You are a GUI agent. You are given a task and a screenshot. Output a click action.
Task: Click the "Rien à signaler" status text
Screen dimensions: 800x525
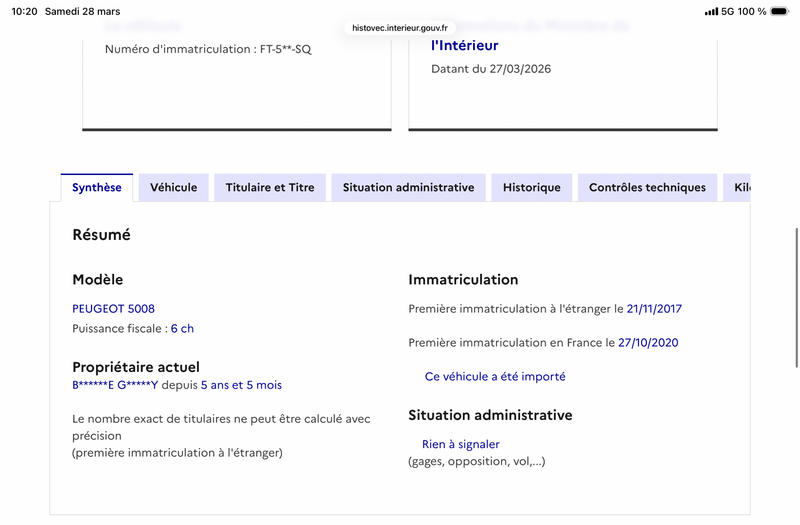460,444
